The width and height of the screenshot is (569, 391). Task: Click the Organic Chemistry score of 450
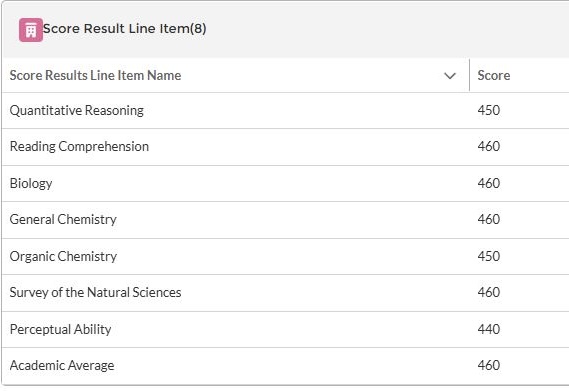coord(488,256)
